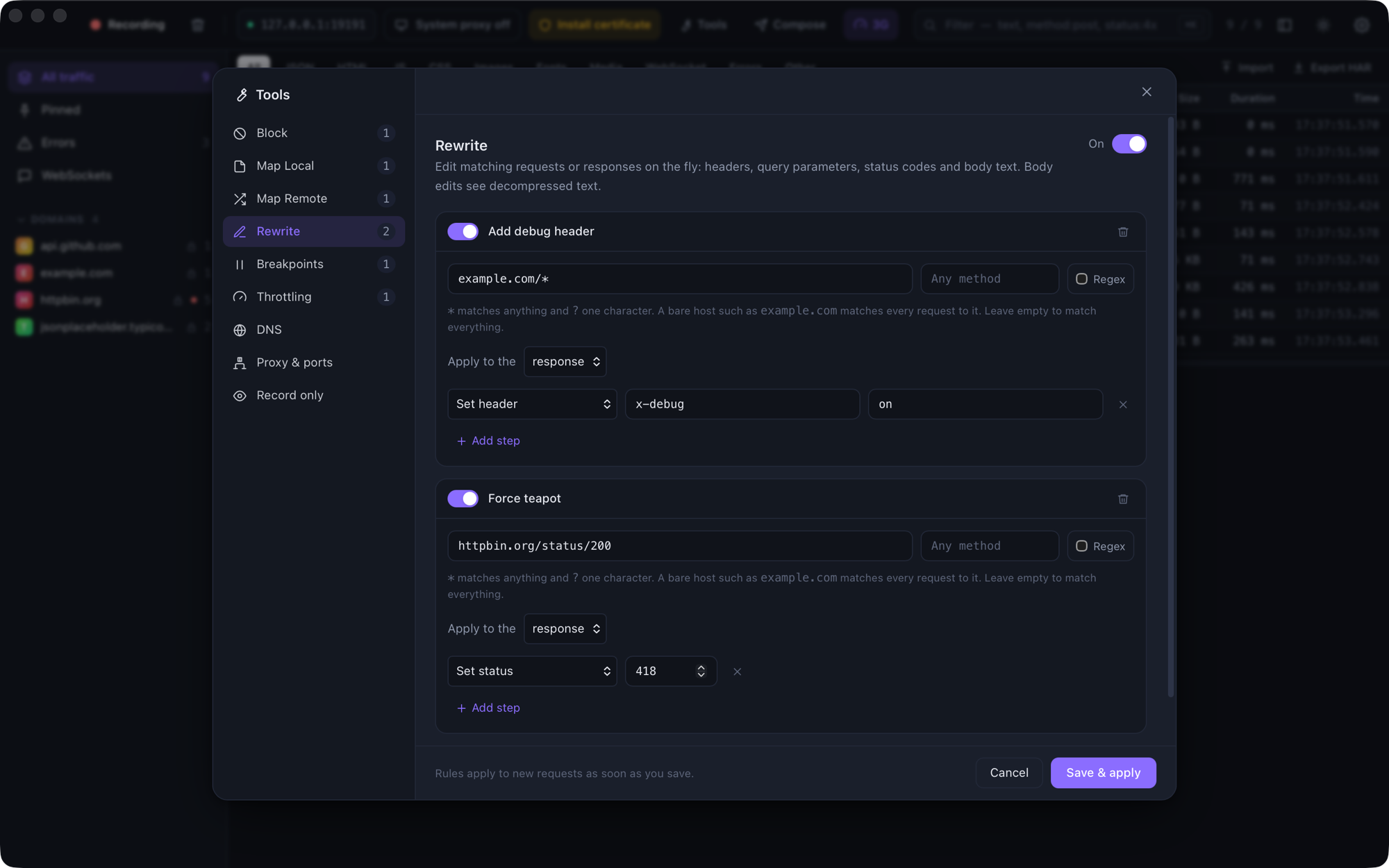This screenshot has width=1389, height=868.
Task: Open the DNS section
Action: tap(314, 330)
